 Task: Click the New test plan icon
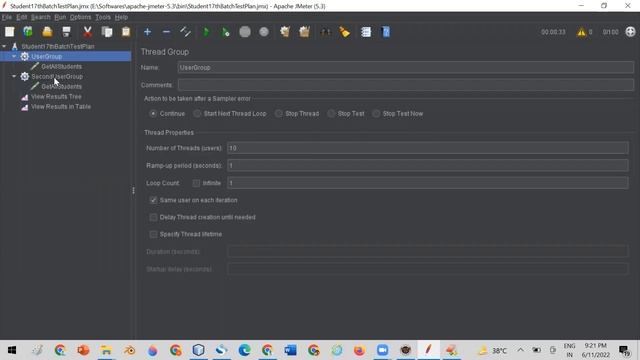tap(9, 32)
